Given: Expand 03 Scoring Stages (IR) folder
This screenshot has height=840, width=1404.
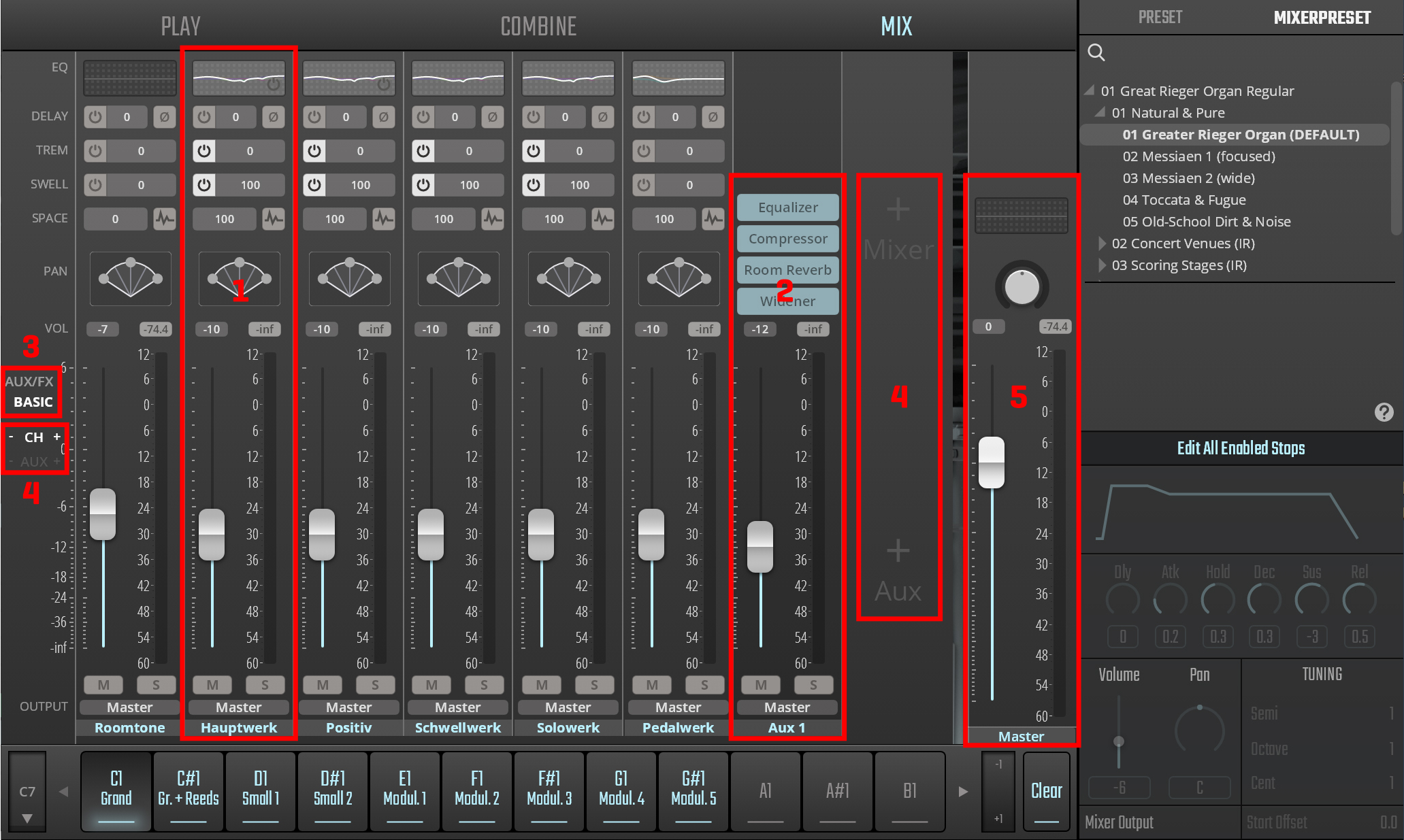Looking at the screenshot, I should (1103, 265).
